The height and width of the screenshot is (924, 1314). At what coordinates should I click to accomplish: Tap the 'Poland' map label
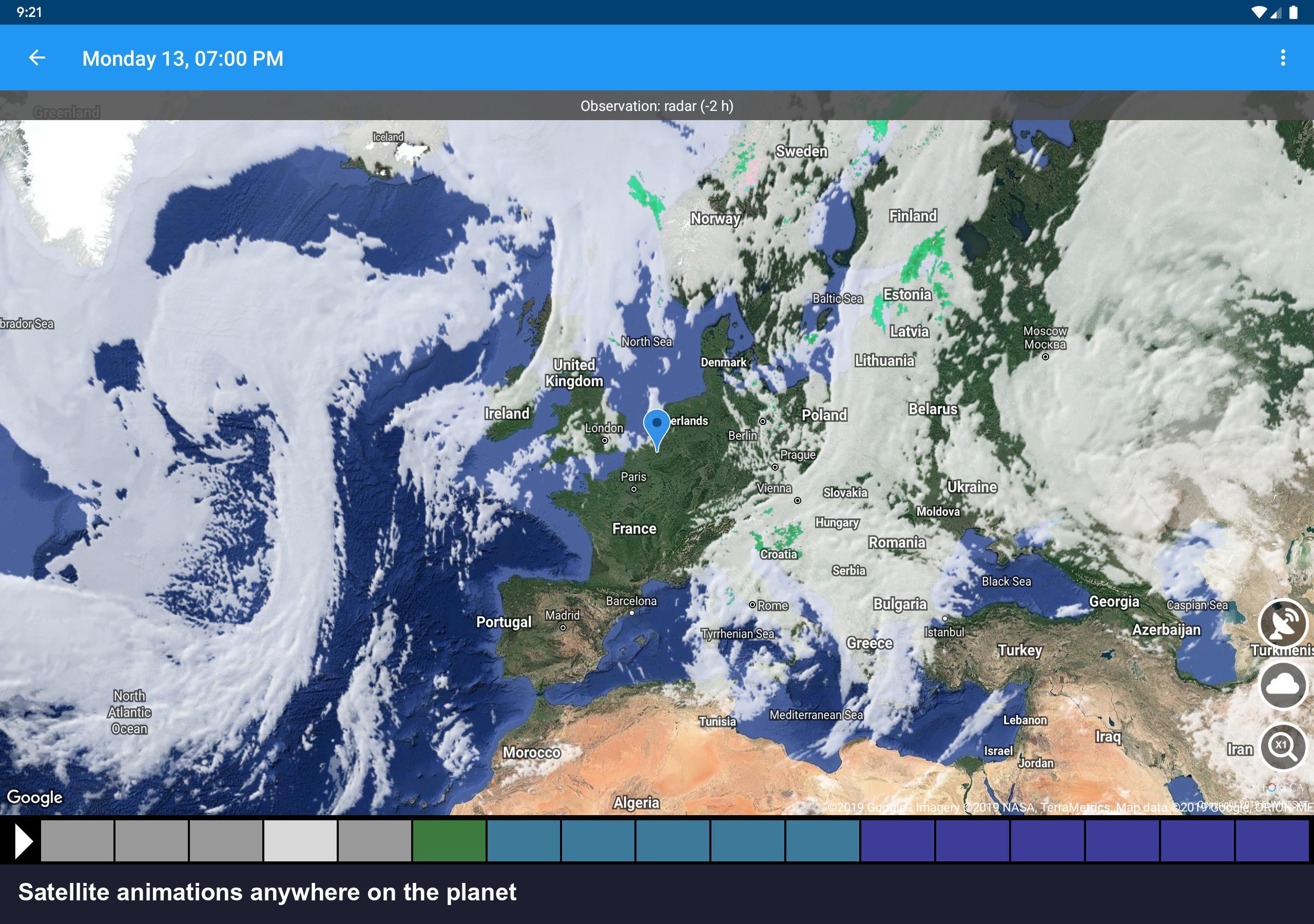(824, 415)
